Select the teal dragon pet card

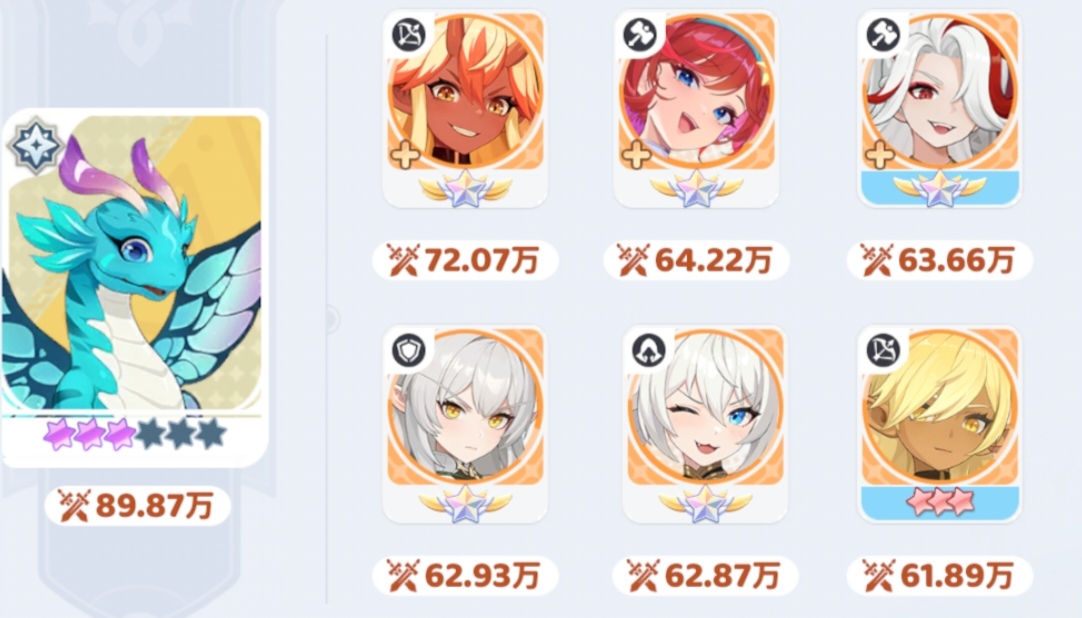[x=135, y=287]
